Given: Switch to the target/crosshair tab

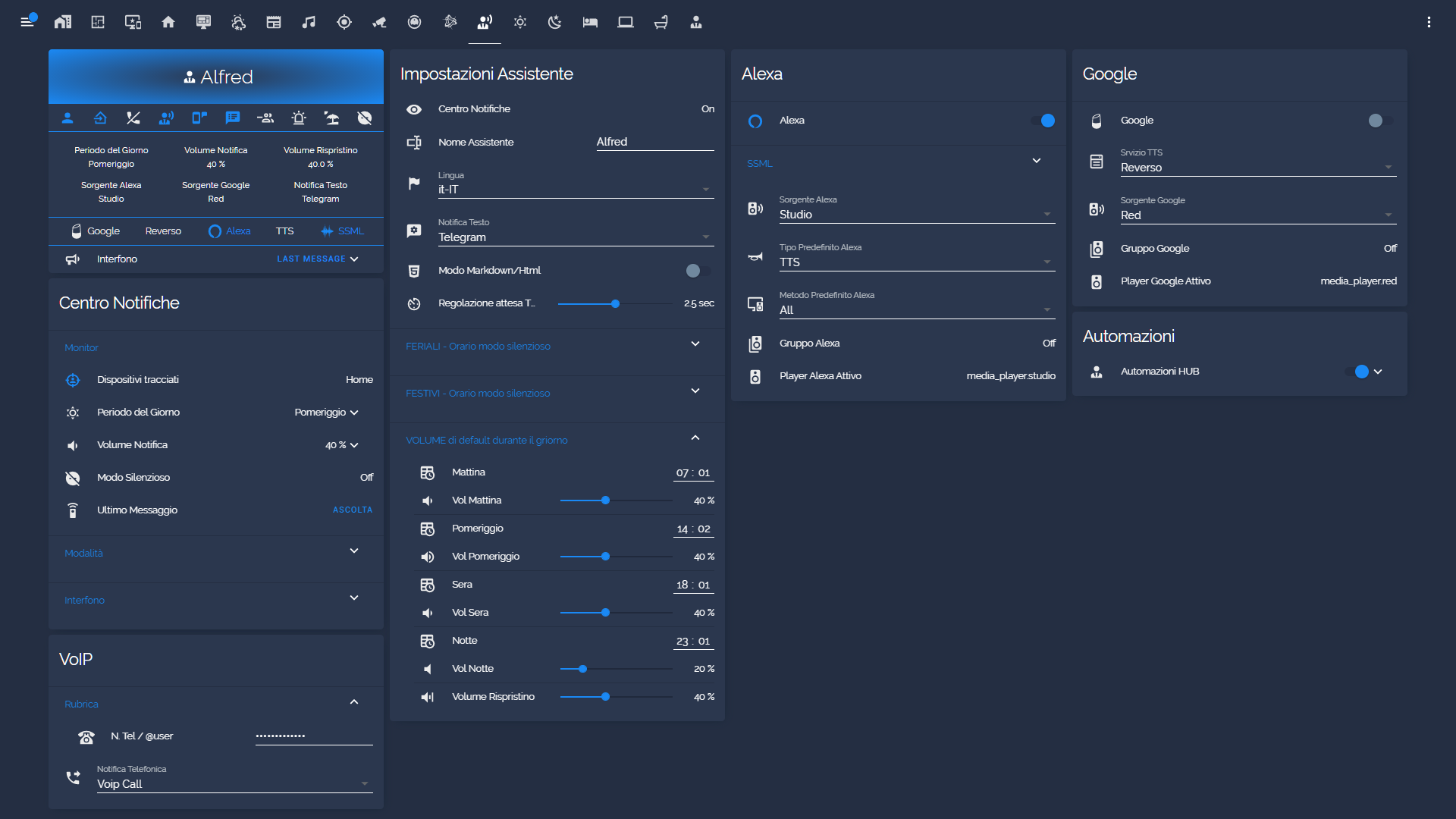Looking at the screenshot, I should [x=344, y=22].
